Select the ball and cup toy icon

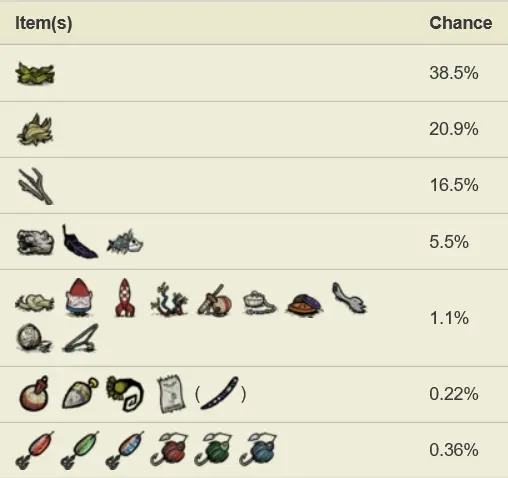tap(214, 300)
